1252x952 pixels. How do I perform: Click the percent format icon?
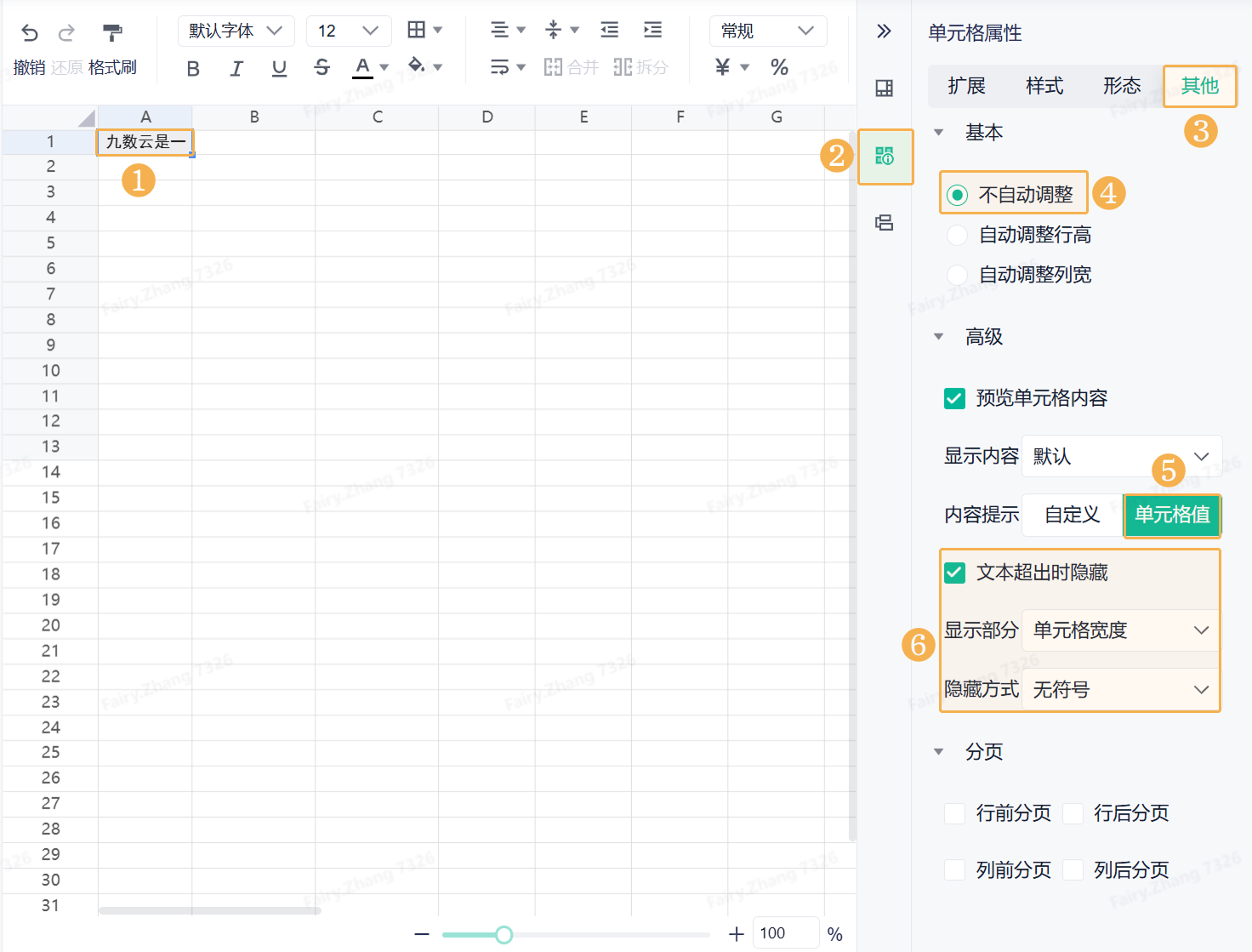point(779,67)
